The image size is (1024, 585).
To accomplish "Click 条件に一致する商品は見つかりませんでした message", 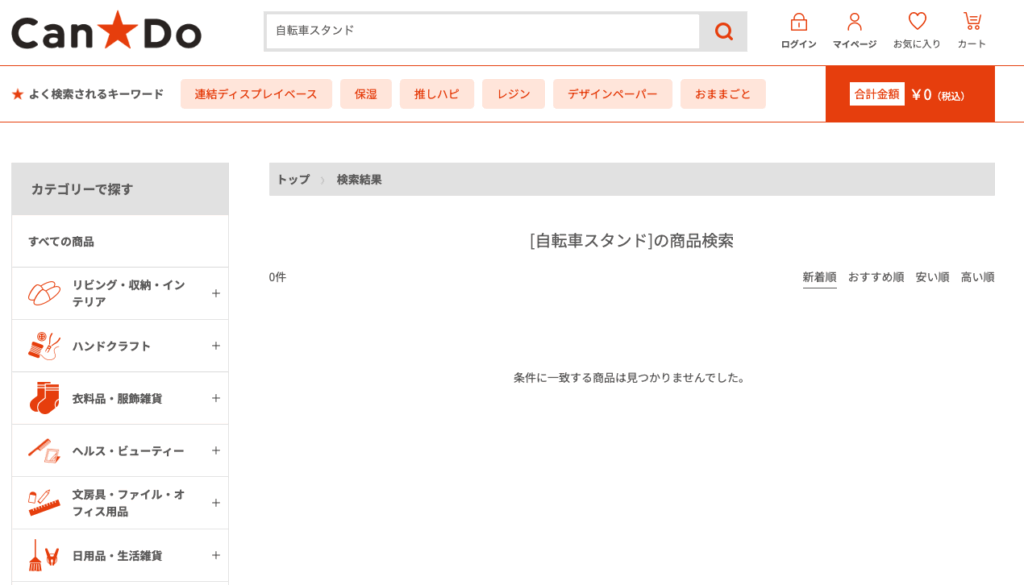I will [x=629, y=377].
